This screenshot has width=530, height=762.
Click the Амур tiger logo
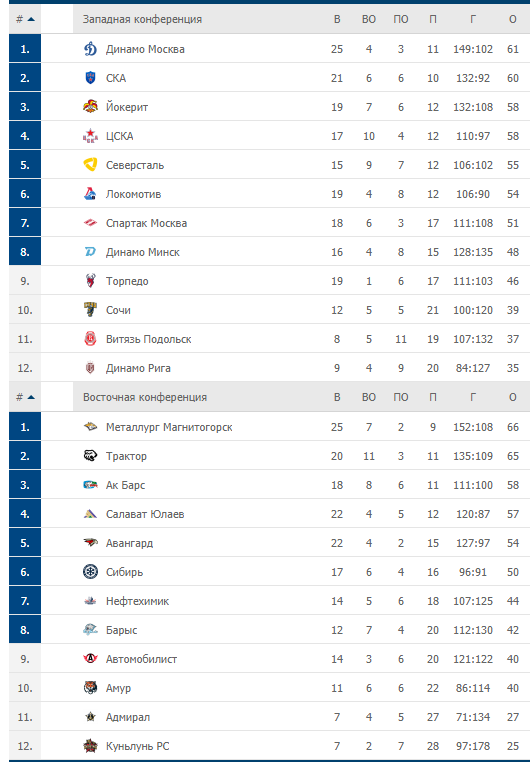point(90,688)
